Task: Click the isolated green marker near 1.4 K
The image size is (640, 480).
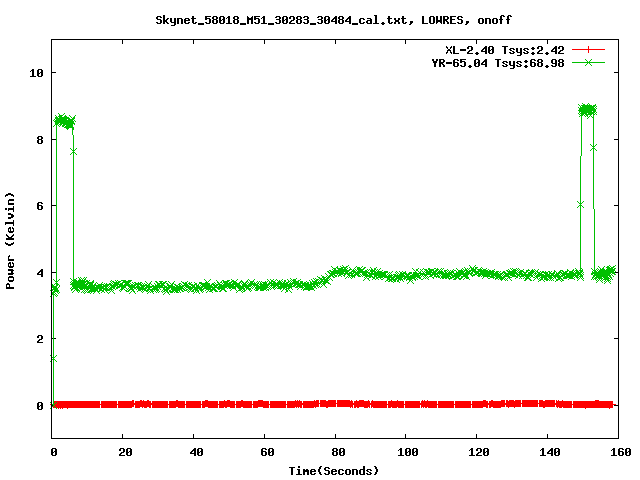Action: [53, 358]
